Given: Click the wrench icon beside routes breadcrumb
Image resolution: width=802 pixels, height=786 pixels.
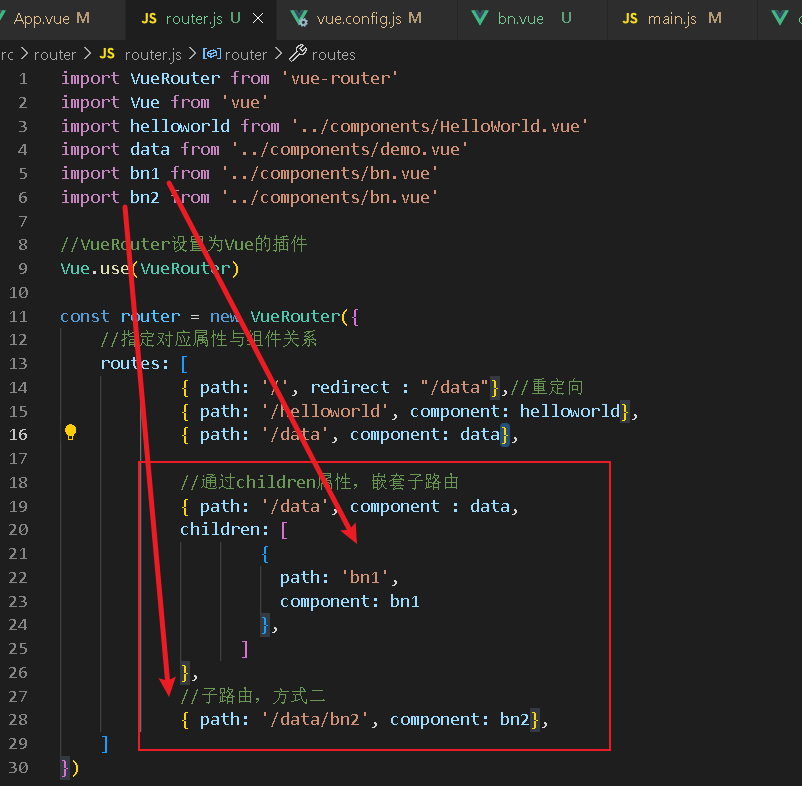Looking at the screenshot, I should (x=298, y=53).
